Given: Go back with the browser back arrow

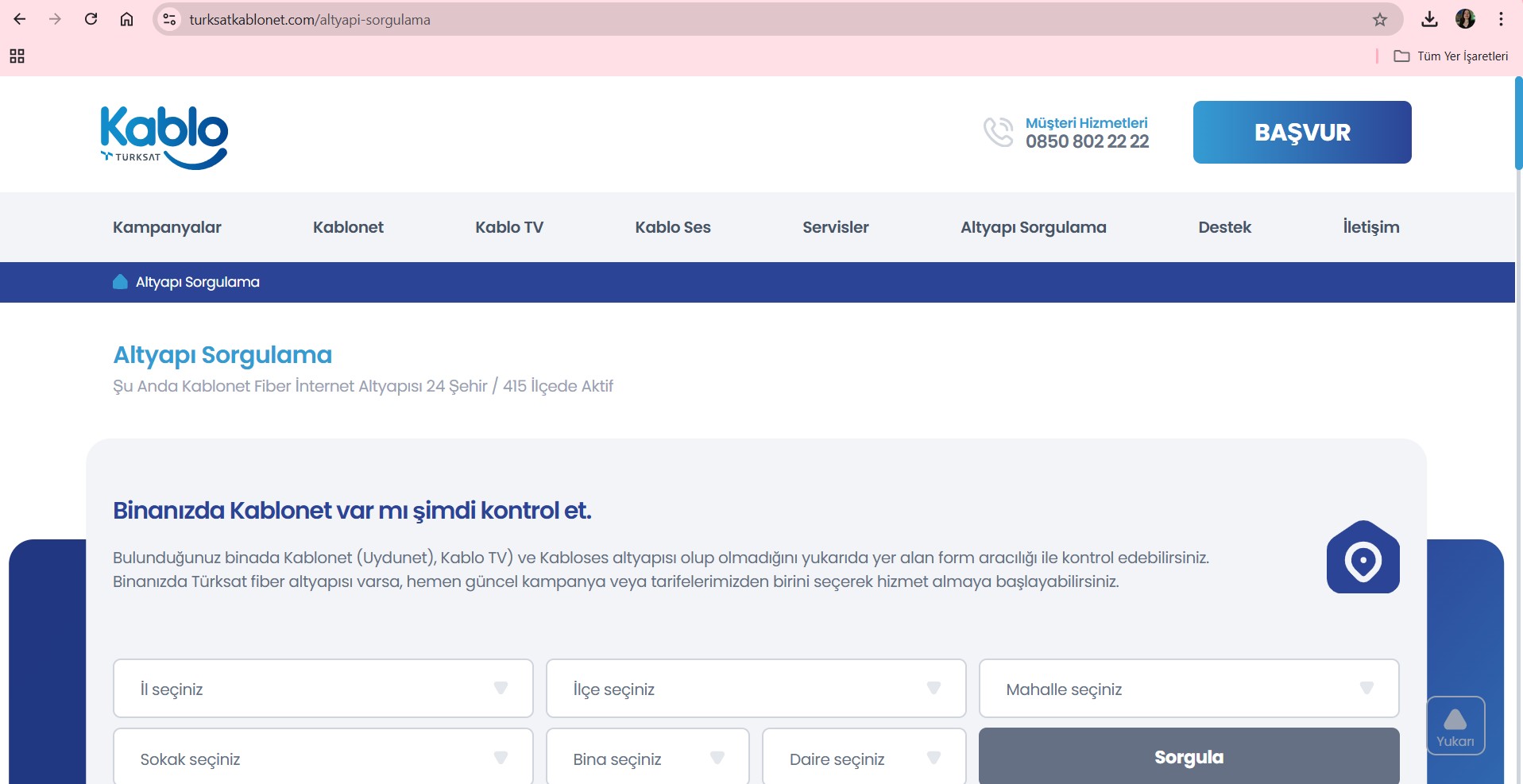Looking at the screenshot, I should coord(20,19).
